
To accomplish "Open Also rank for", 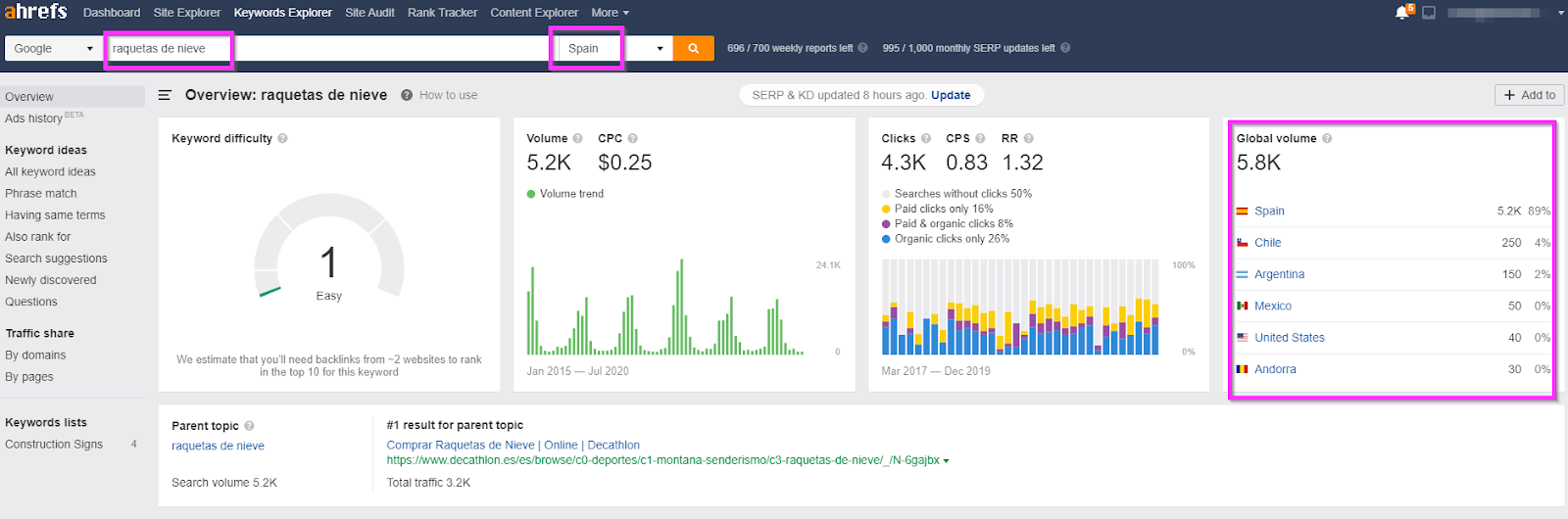I will click(37, 237).
